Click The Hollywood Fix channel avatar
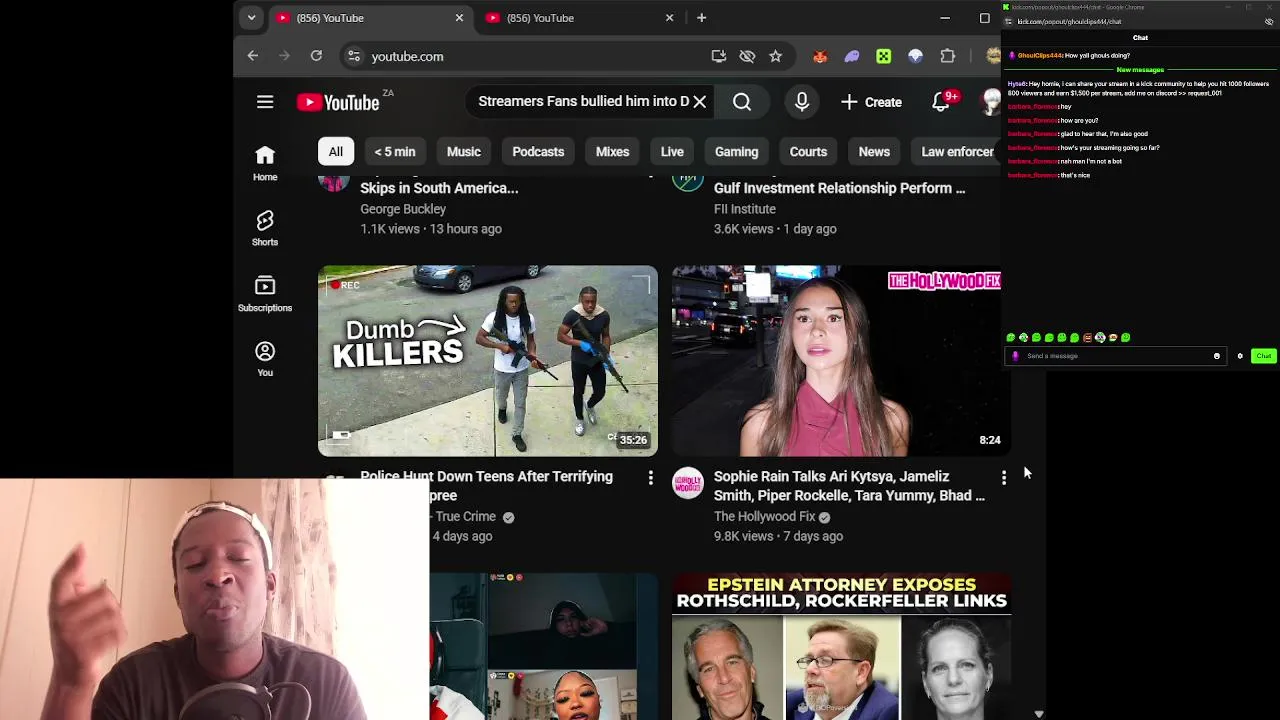 688,484
